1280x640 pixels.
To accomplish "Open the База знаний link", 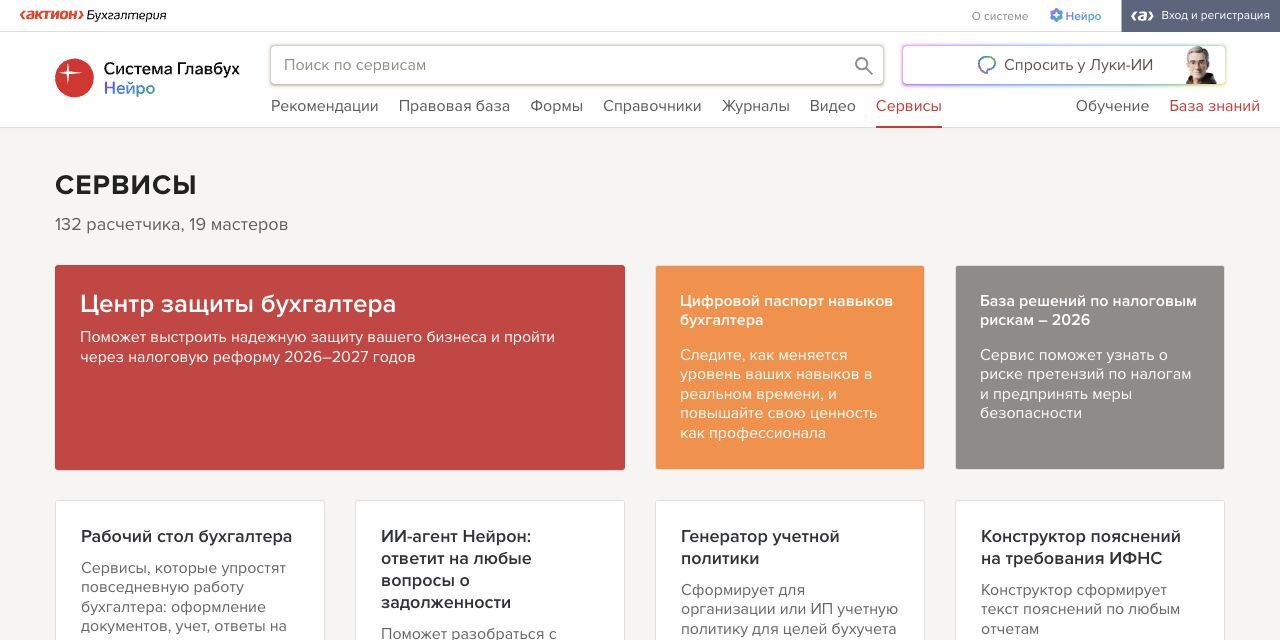I will point(1214,106).
